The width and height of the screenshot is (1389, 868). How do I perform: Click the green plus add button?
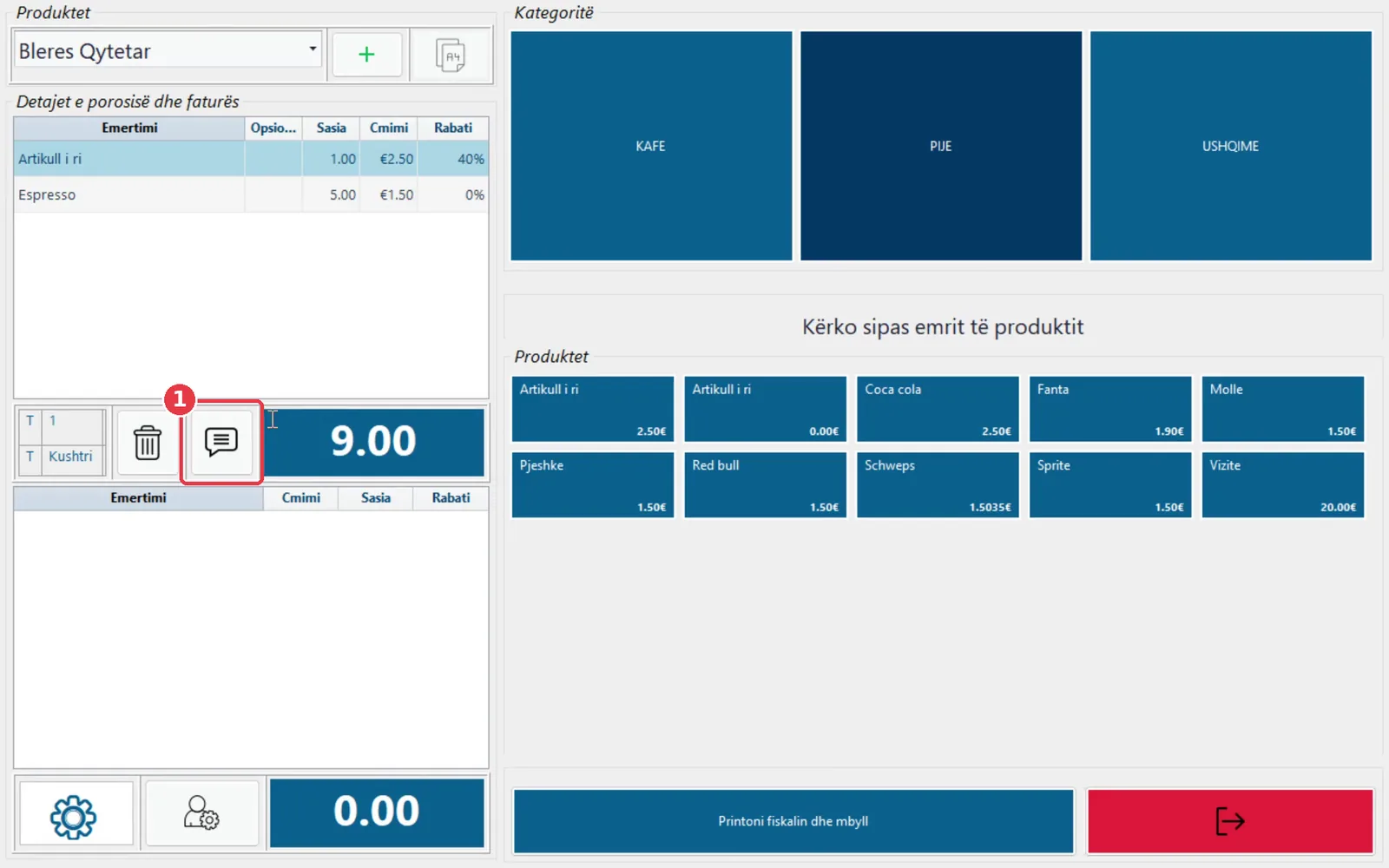pyautogui.click(x=366, y=55)
